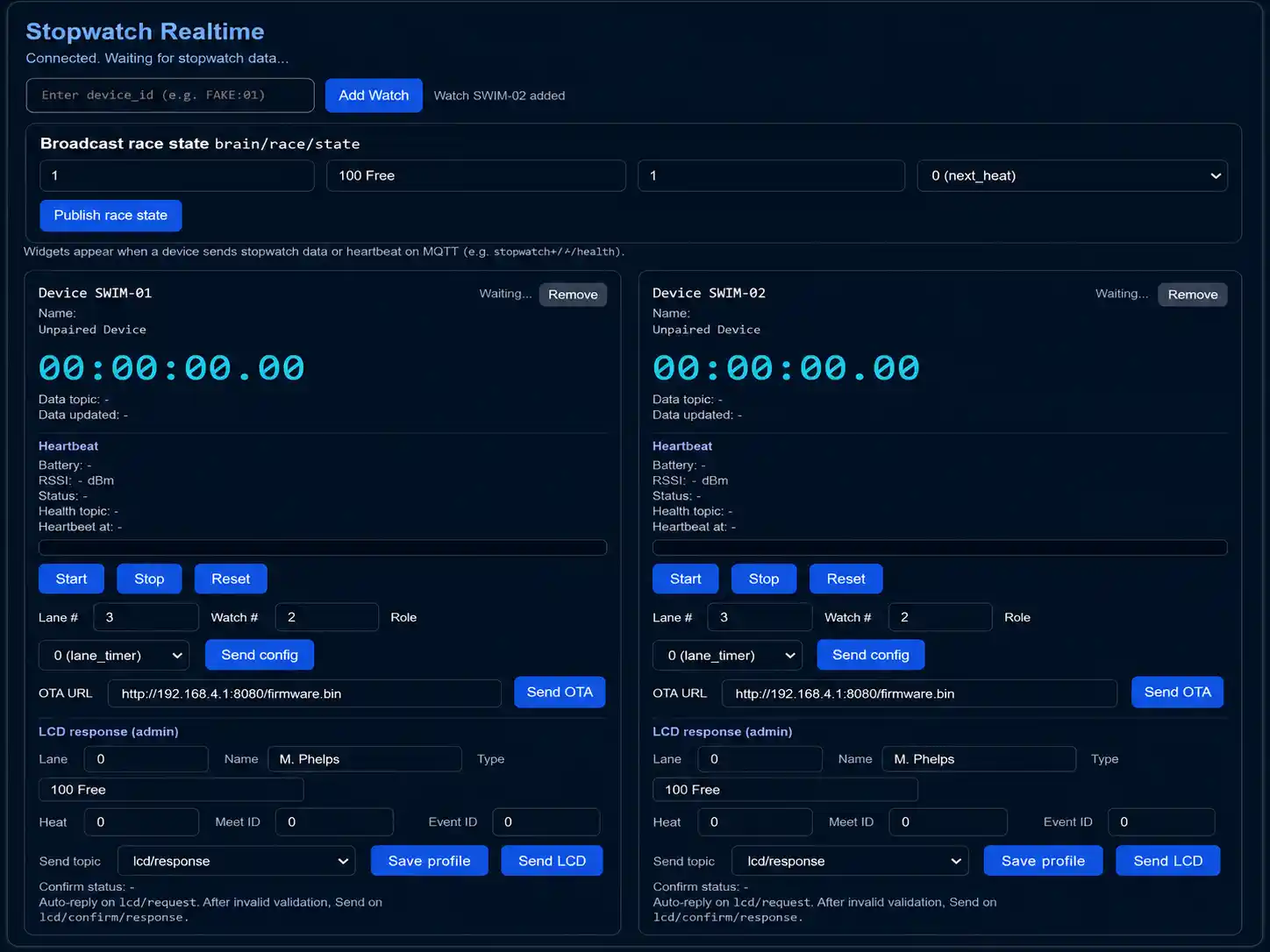The image size is (1270, 952).
Task: Click the Add Watch button
Action: [374, 96]
